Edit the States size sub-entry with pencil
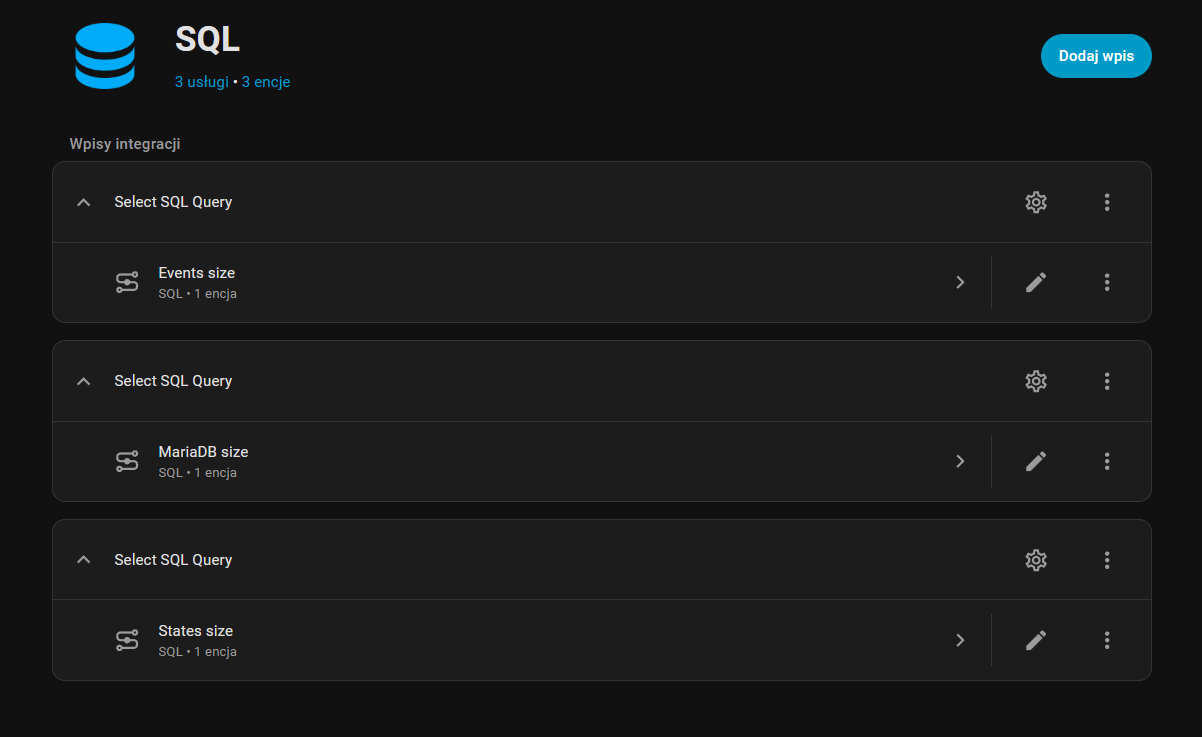This screenshot has height=737, width=1202. (1036, 640)
